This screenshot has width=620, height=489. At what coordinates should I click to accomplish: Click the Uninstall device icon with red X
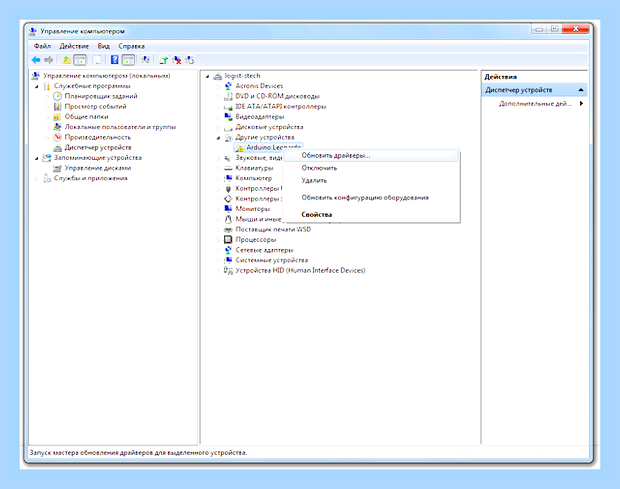177,60
